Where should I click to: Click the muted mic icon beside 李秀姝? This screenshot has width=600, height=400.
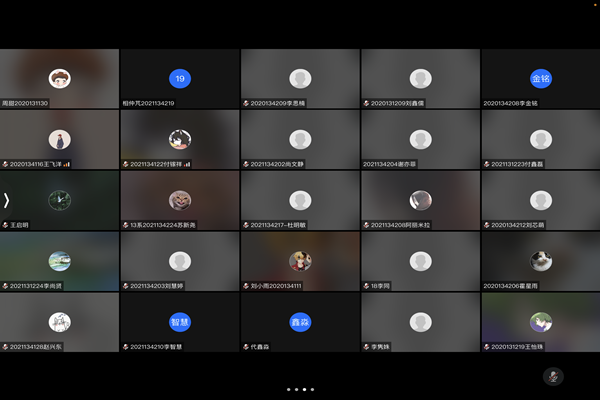pyautogui.click(x=366, y=346)
